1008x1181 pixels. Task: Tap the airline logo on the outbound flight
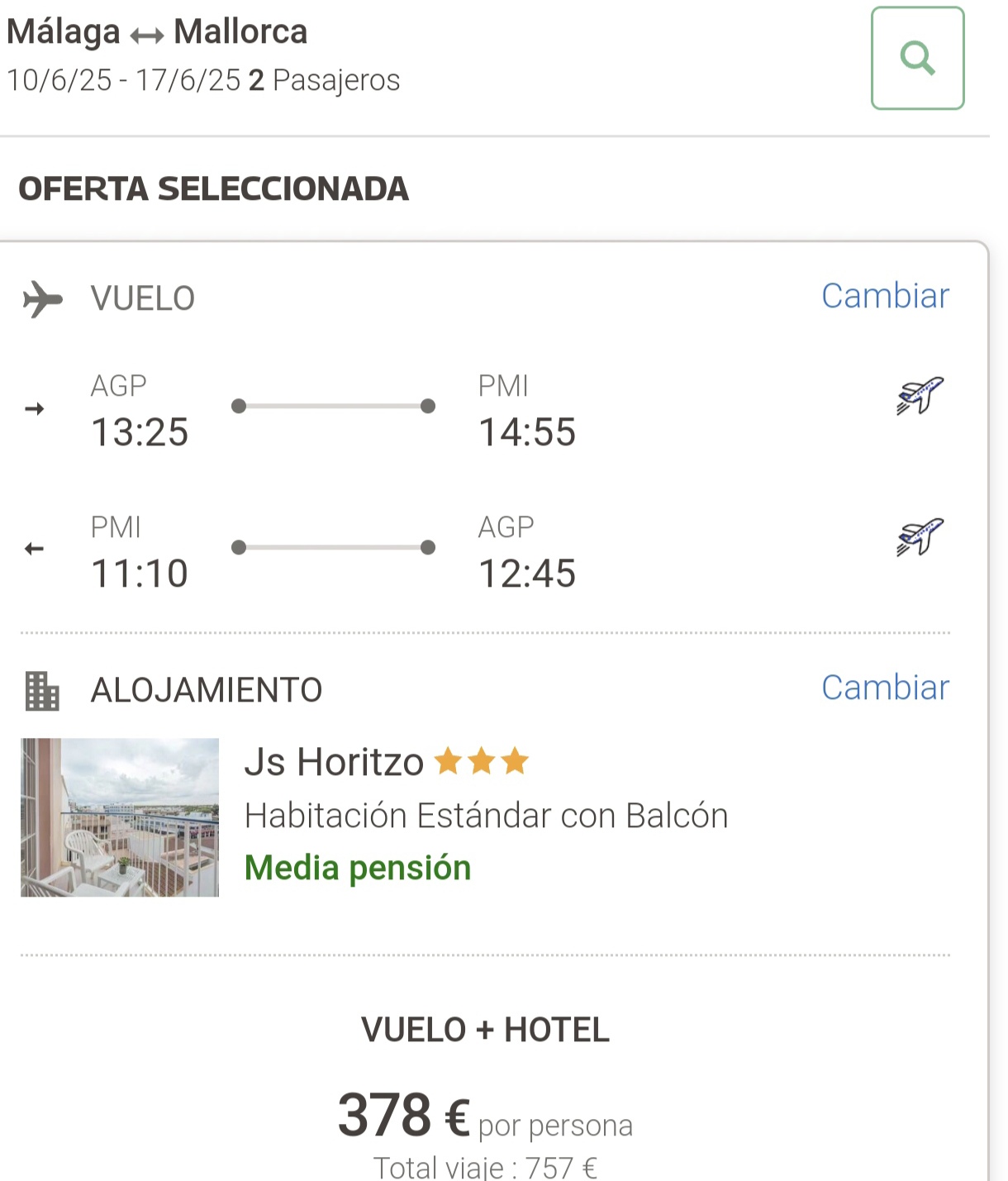920,396
